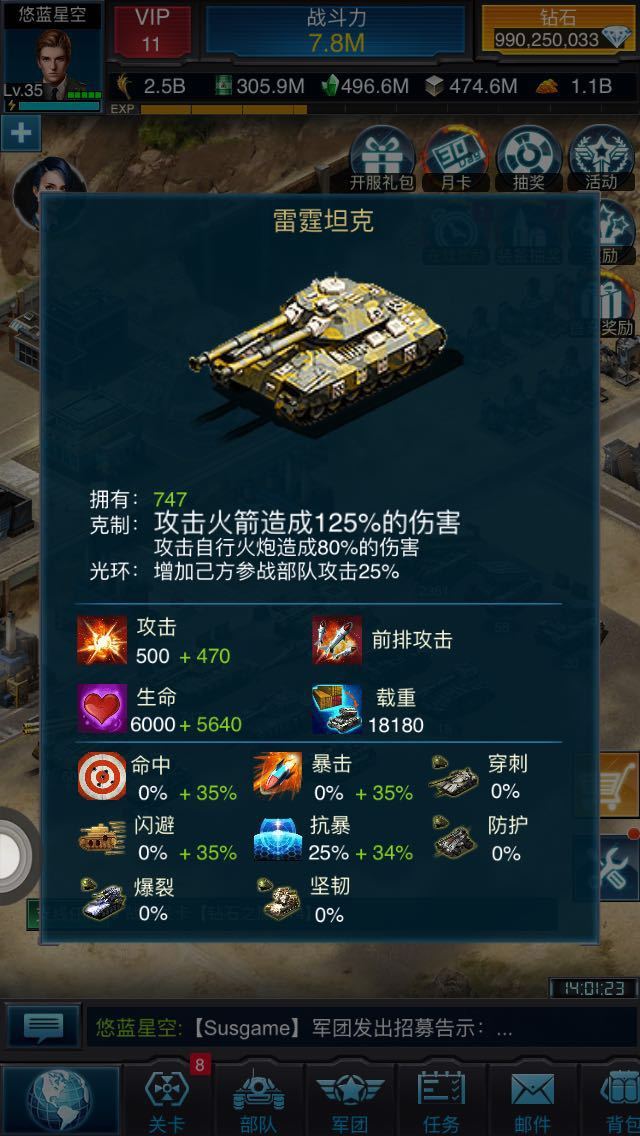Tap the diamond icon in 钻石 panel
Image resolution: width=640 pixels, height=1136 pixels.
click(x=617, y=38)
